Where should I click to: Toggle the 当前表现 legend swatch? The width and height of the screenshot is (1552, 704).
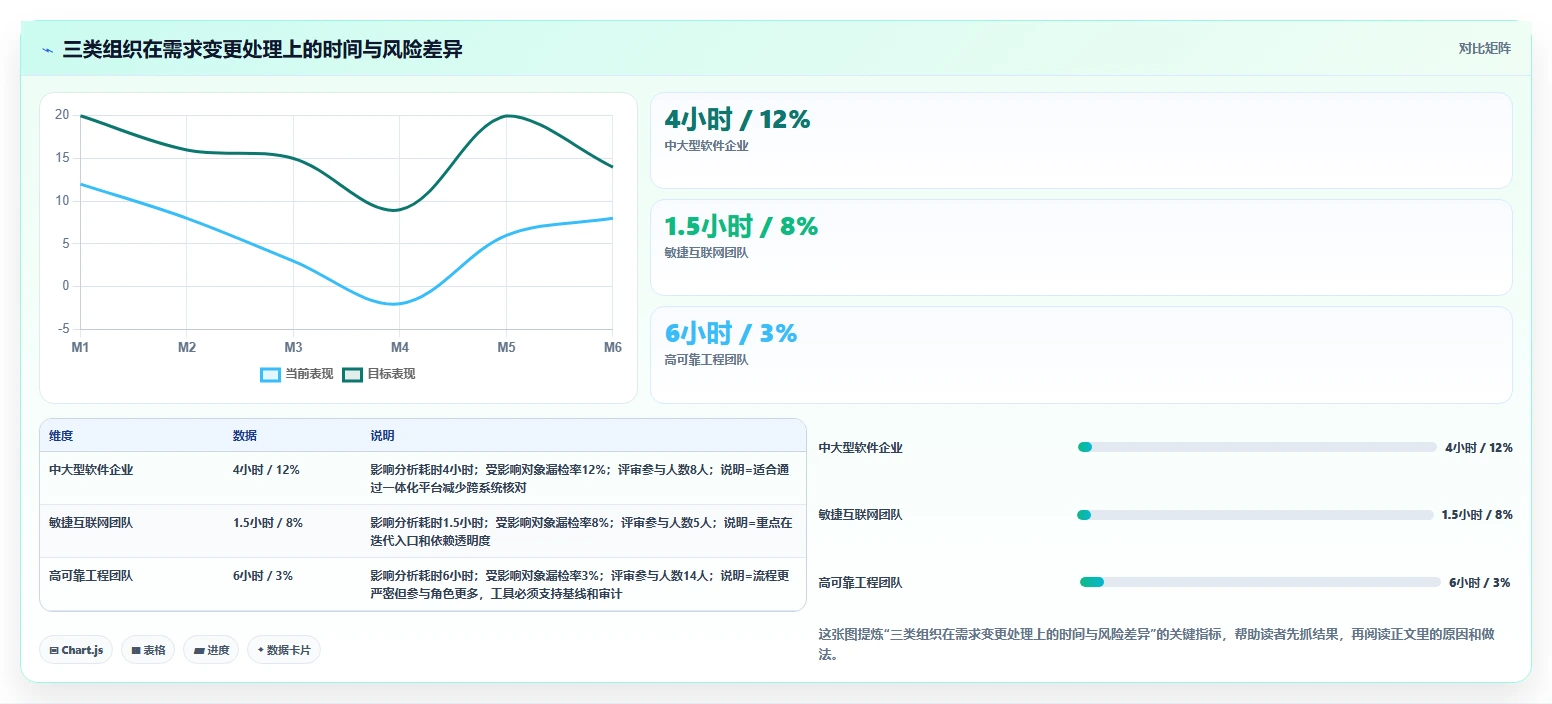(270, 374)
